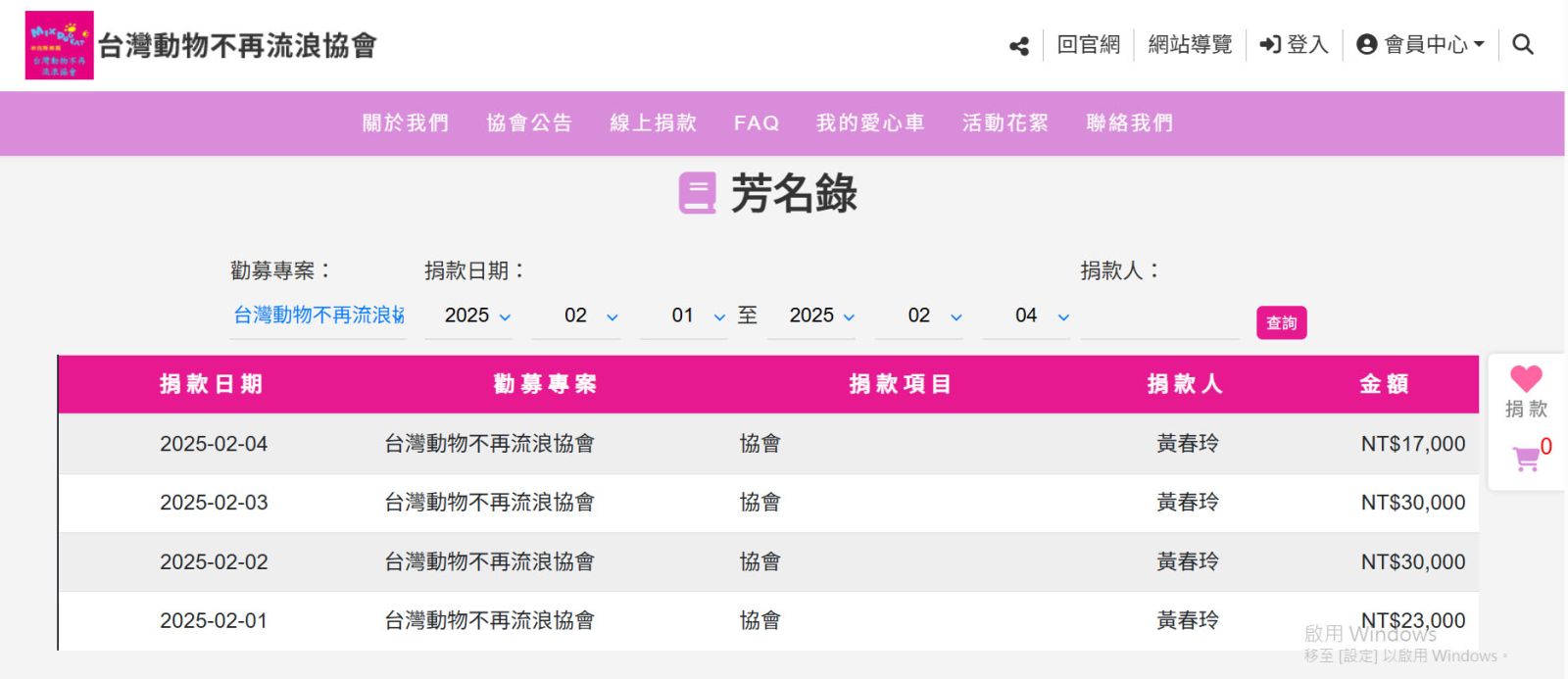The height and width of the screenshot is (679, 1568).
Task: Click the share icon in header
Action: point(1019,46)
